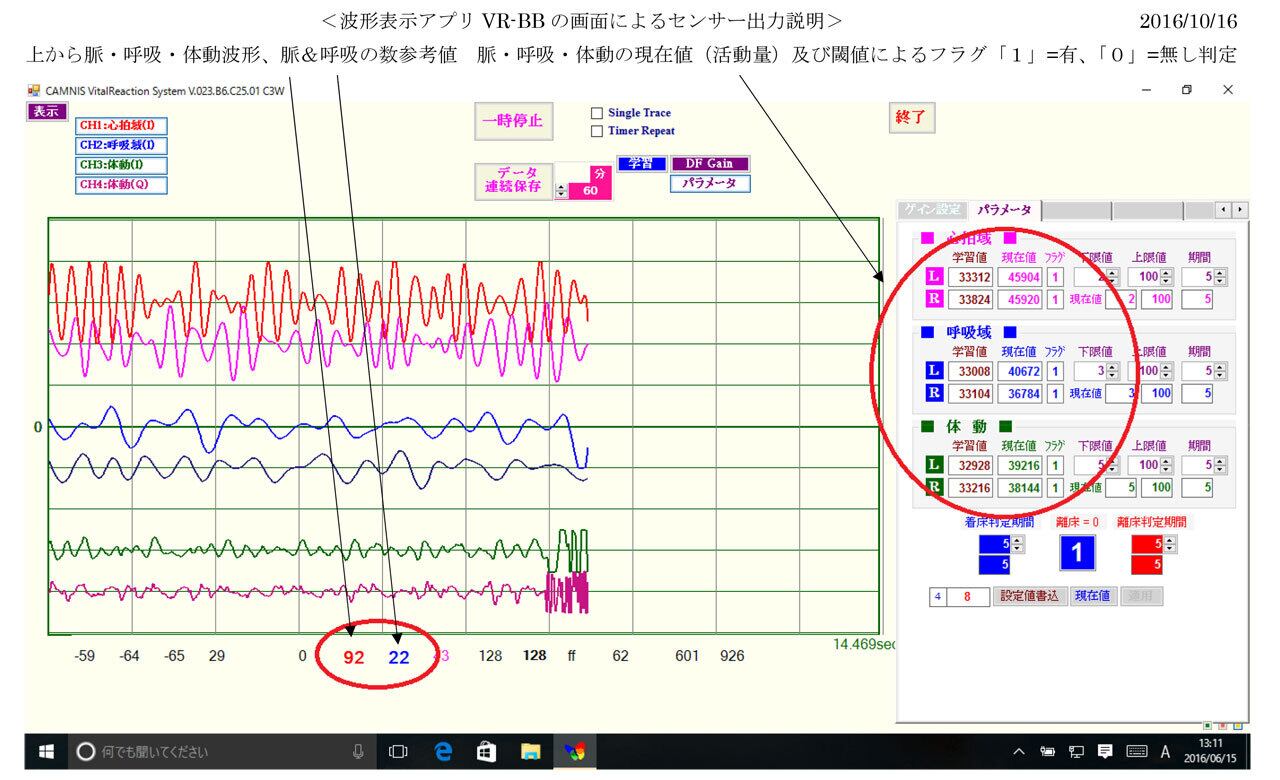Image resolution: width=1280 pixels, height=780 pixels.
Task: Click the 設定値書込 button
Action: coord(1031,597)
